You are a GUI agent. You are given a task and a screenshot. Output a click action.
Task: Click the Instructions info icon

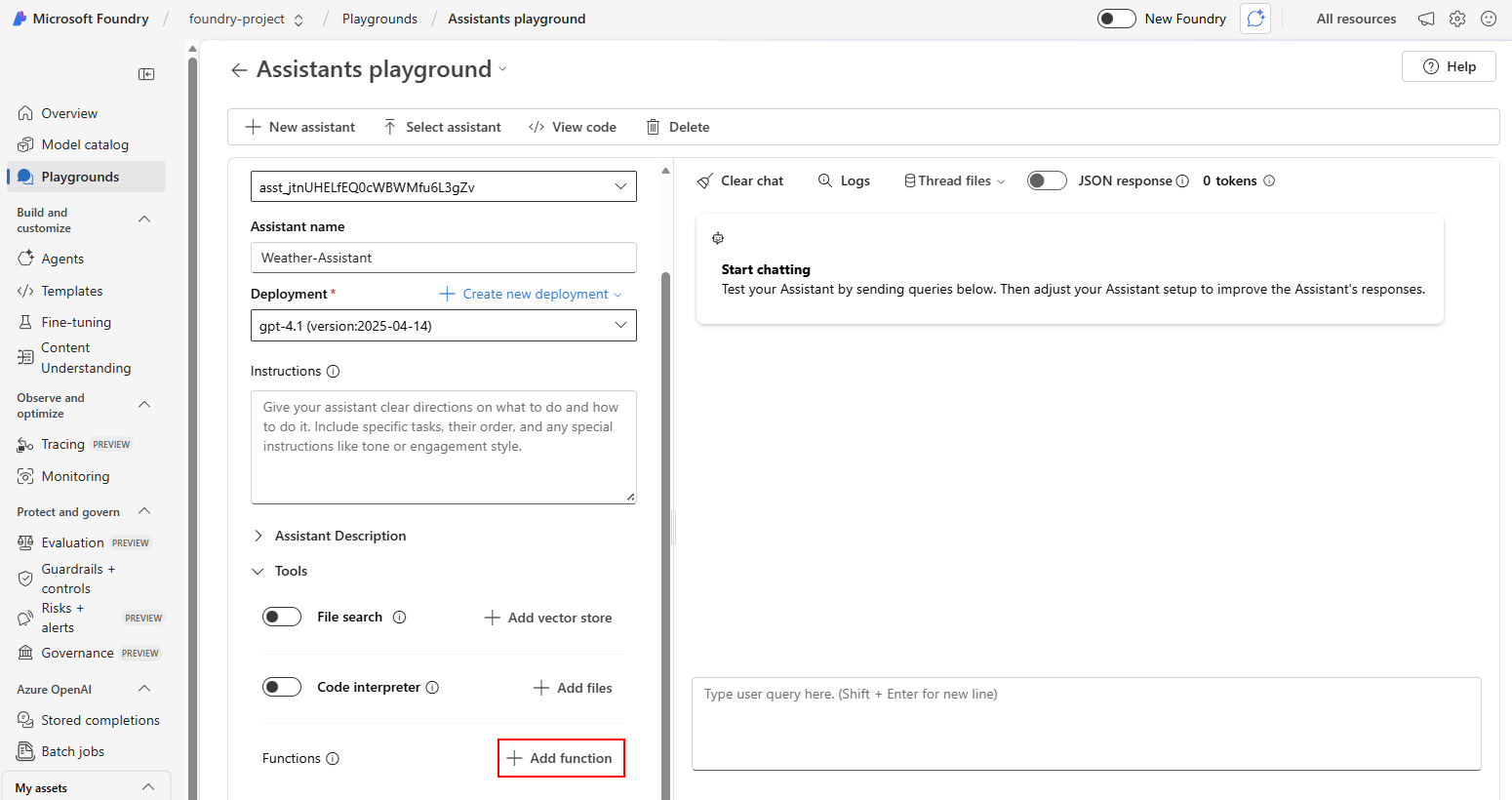coord(333,371)
